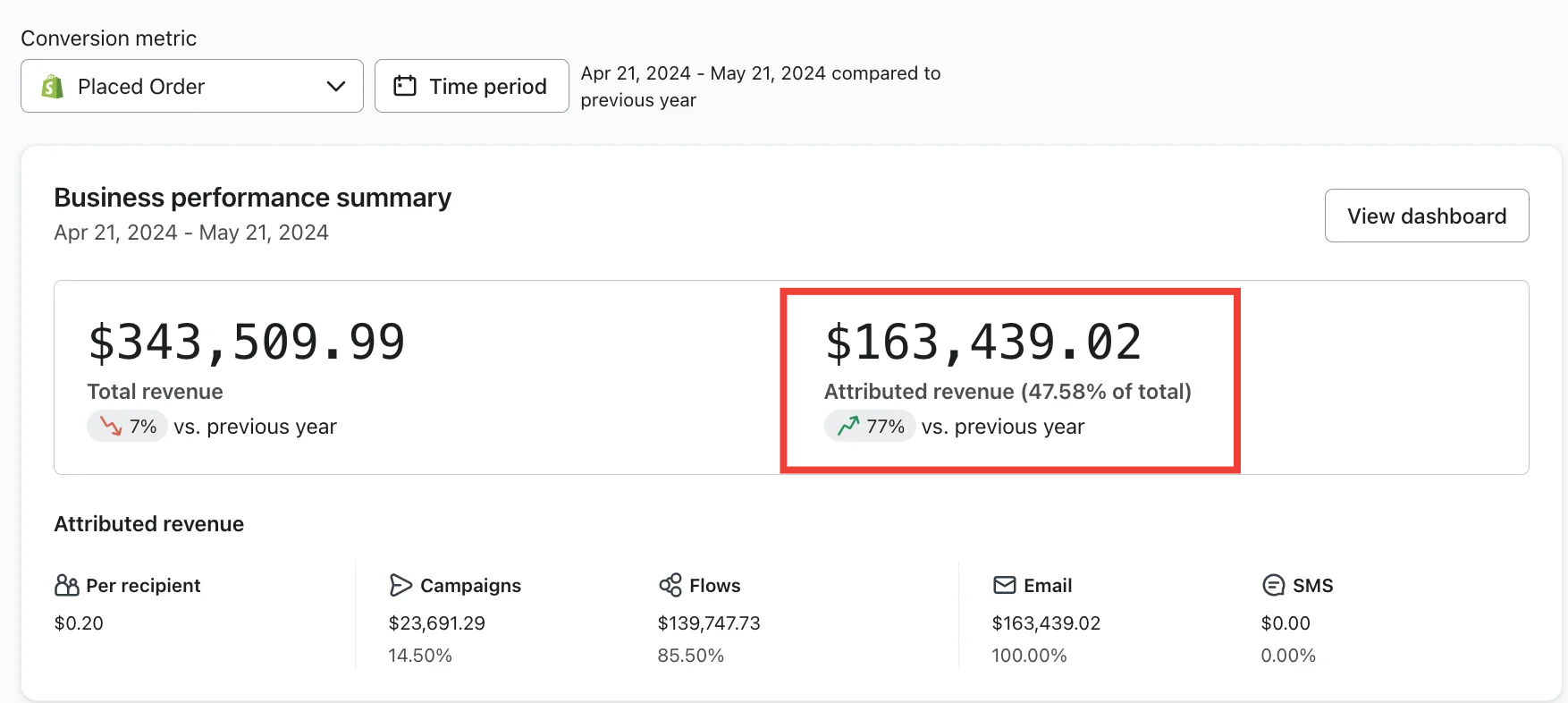Click the Shopify bag icon
1568x703 pixels.
pyautogui.click(x=53, y=87)
